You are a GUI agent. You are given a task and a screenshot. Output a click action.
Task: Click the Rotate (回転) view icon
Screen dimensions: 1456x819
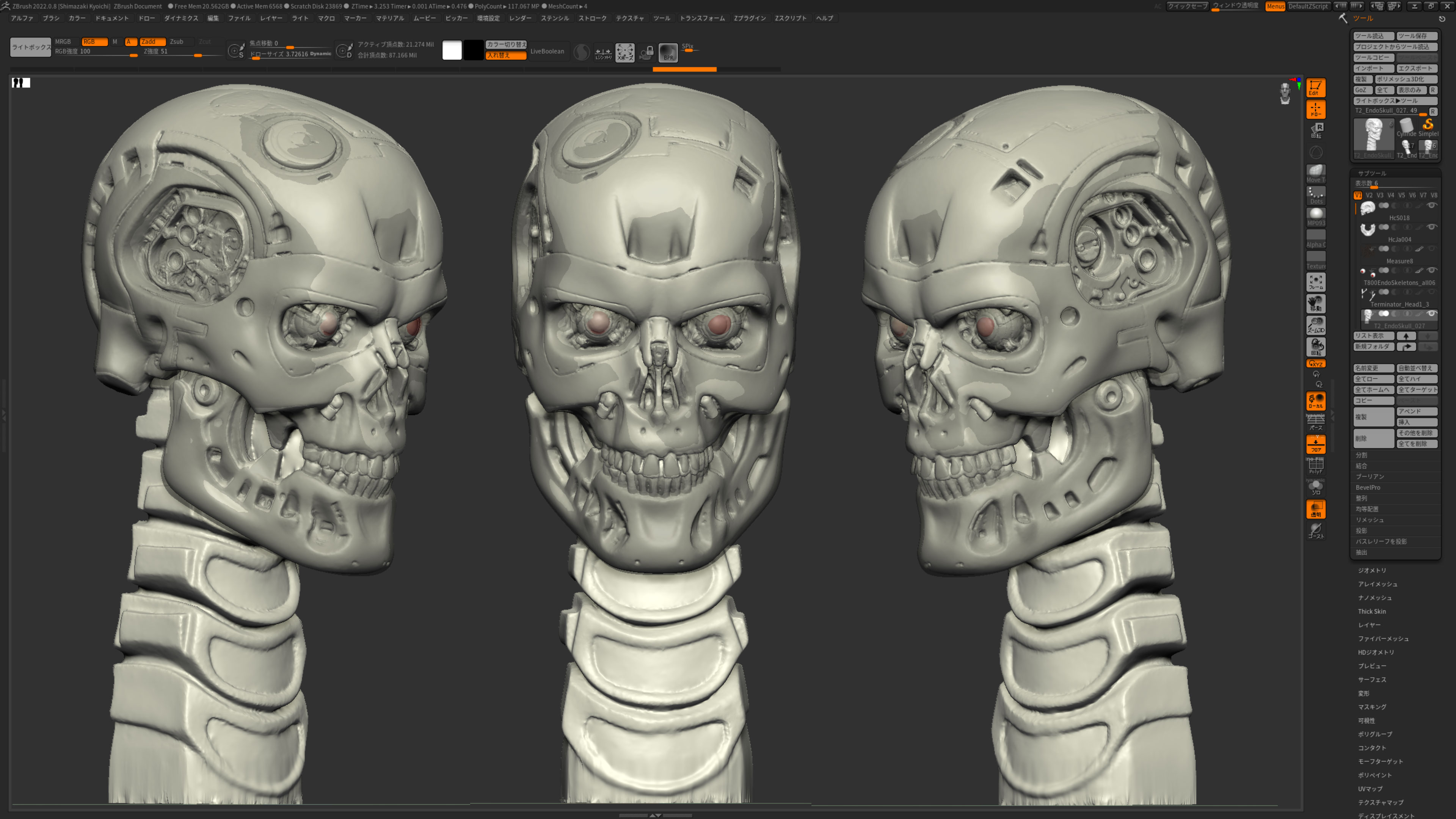(x=1315, y=347)
